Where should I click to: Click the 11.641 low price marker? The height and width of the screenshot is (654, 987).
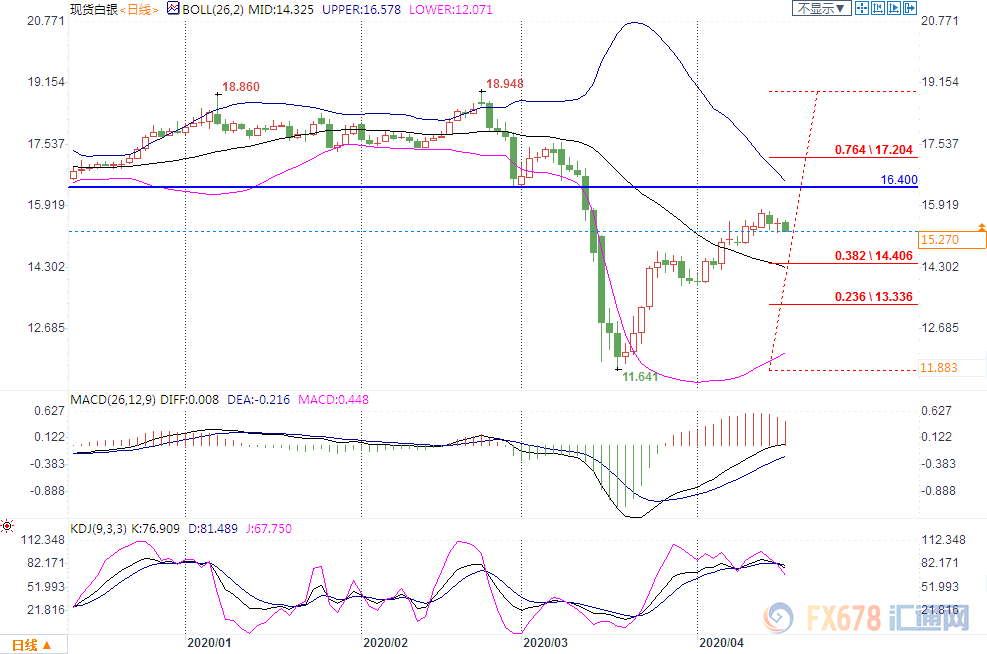pos(642,377)
